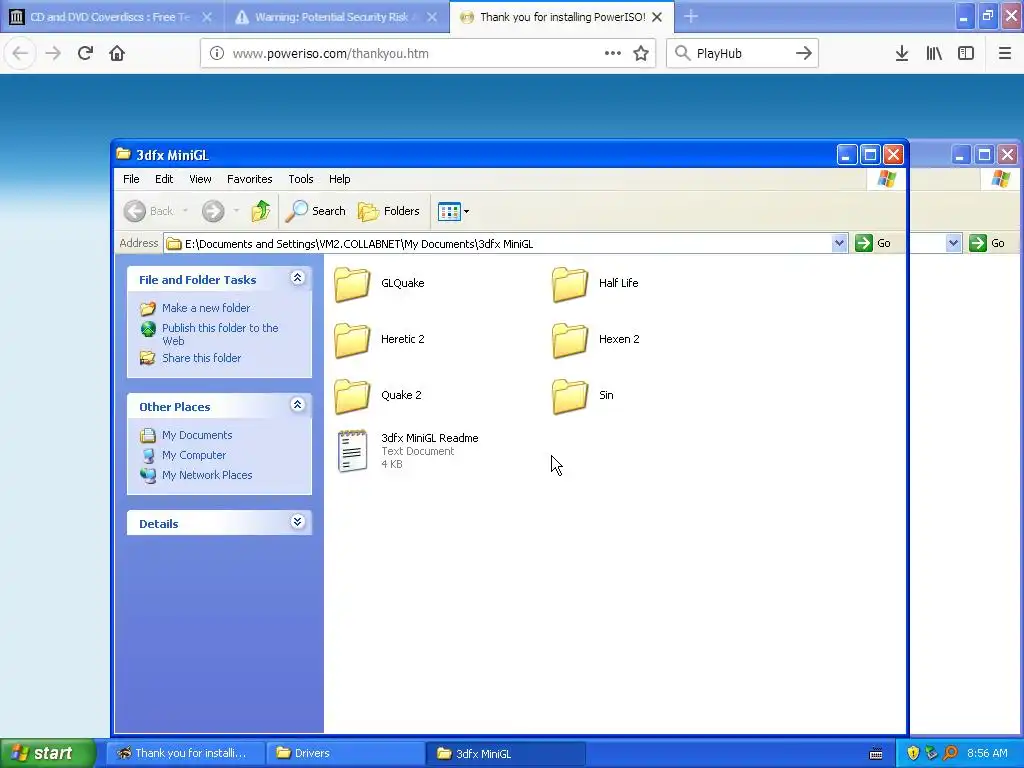The image size is (1024, 768).
Task: Open the Forward history dropdown arrow
Action: pyautogui.click(x=236, y=211)
